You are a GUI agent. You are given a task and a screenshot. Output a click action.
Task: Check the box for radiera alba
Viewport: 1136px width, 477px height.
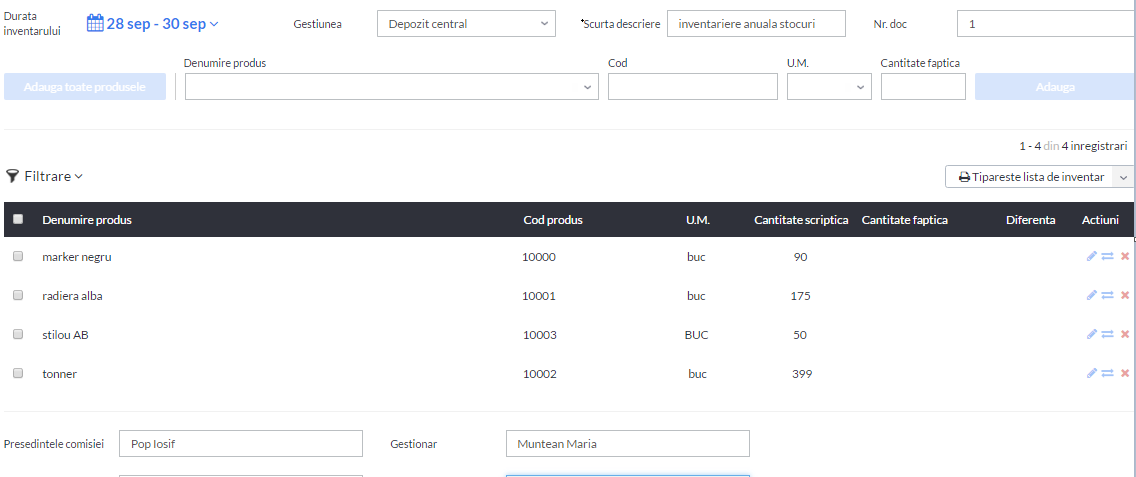[18, 295]
